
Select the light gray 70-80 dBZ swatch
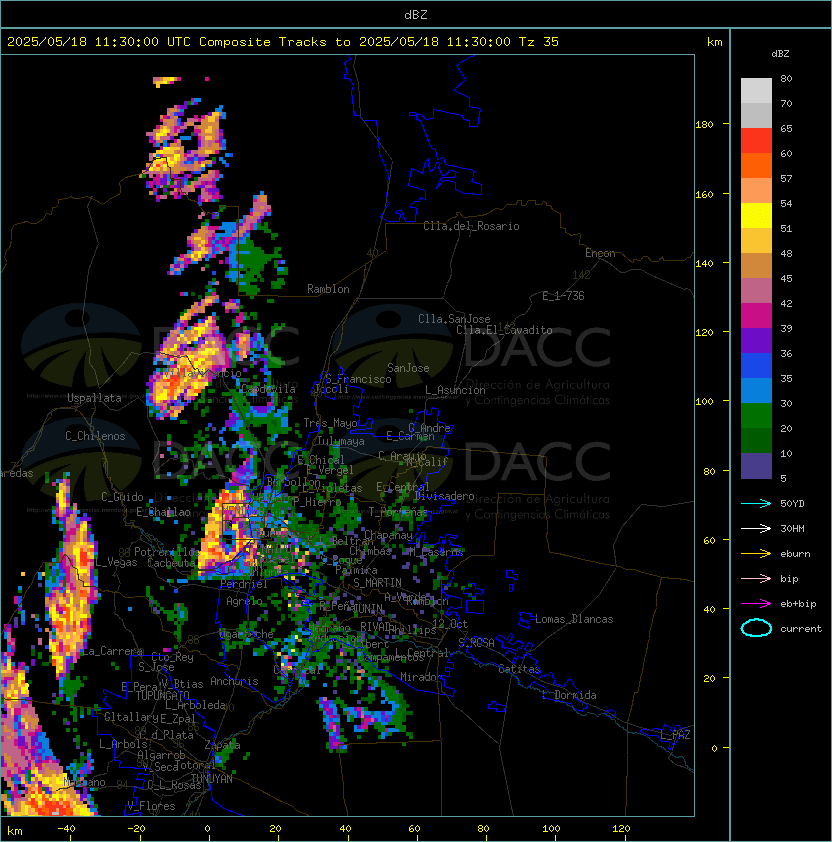coord(756,91)
